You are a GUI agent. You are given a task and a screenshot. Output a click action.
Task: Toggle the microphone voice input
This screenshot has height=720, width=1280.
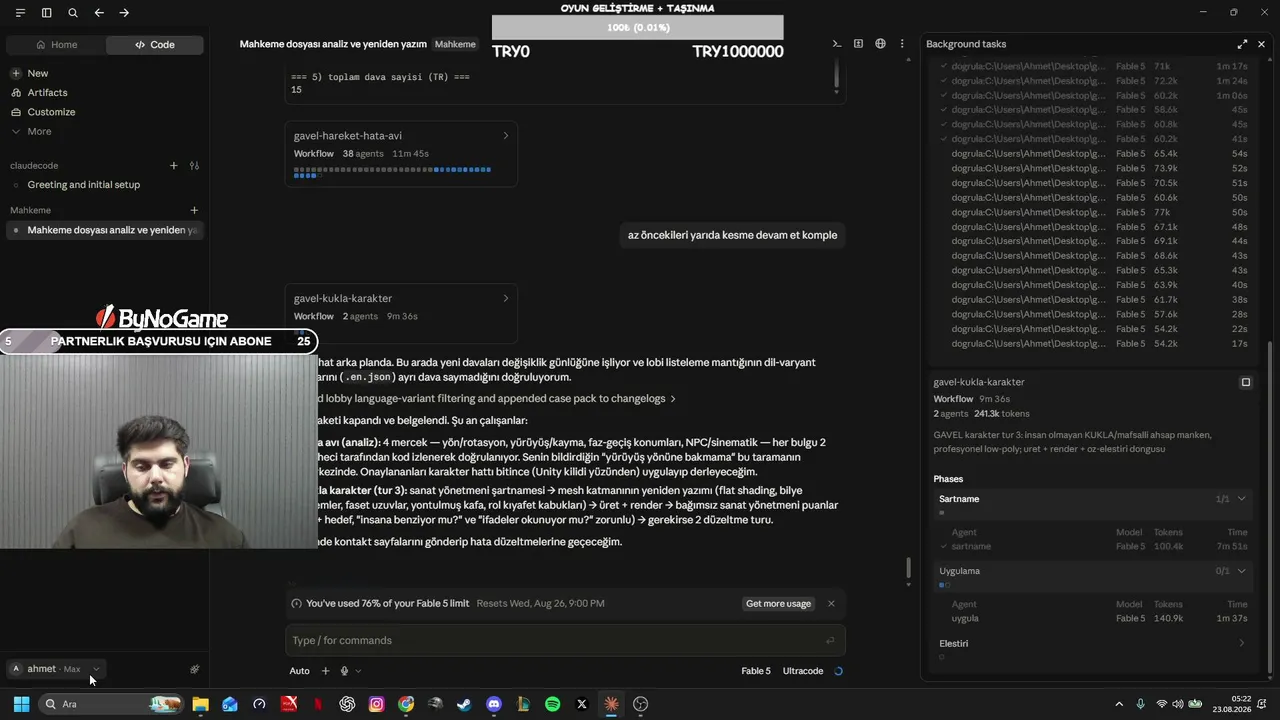pos(344,671)
